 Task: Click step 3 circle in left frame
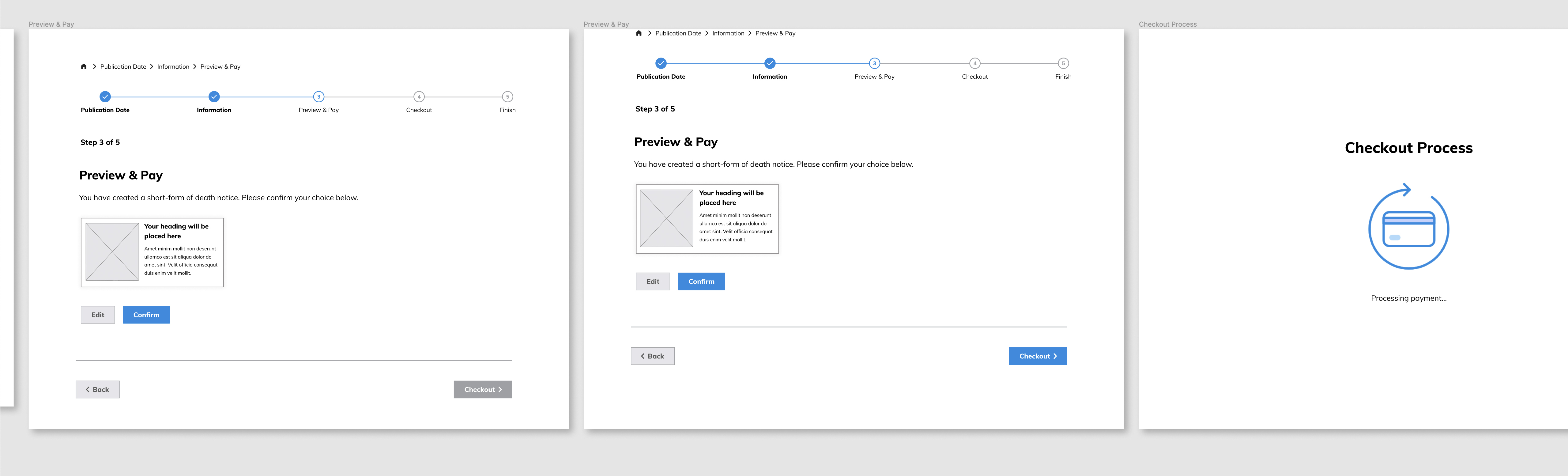pyautogui.click(x=318, y=97)
